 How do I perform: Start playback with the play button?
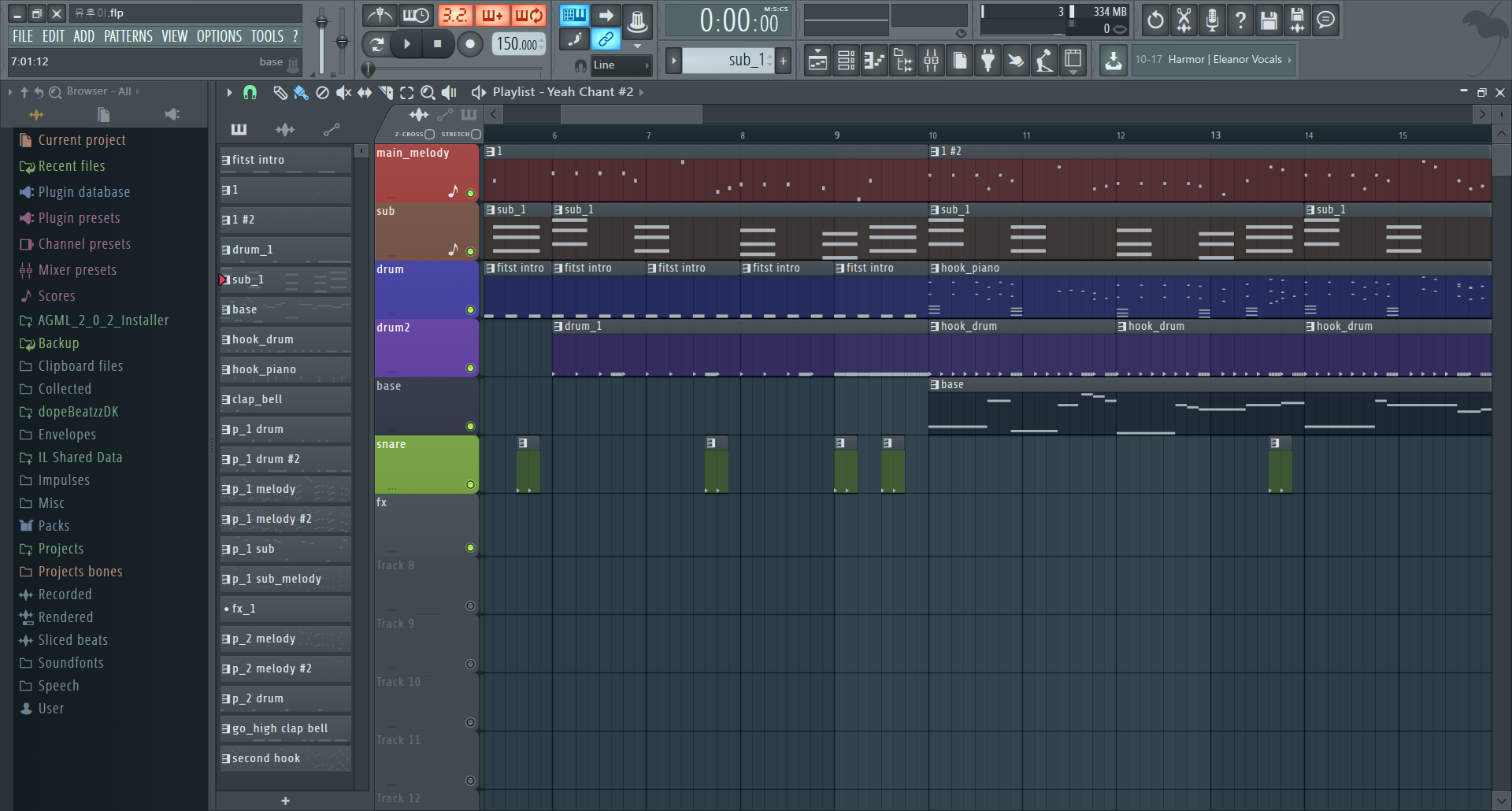pyautogui.click(x=406, y=44)
